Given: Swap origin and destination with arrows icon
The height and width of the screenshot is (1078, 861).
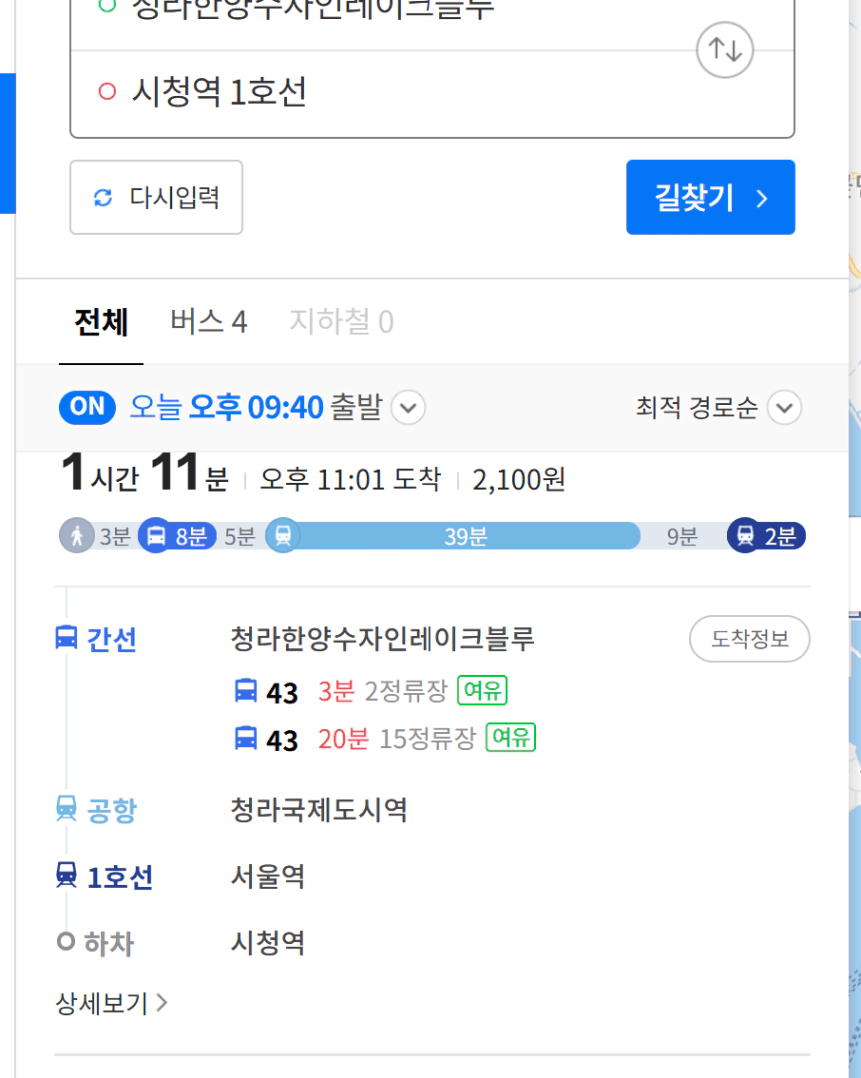Looking at the screenshot, I should 725,50.
